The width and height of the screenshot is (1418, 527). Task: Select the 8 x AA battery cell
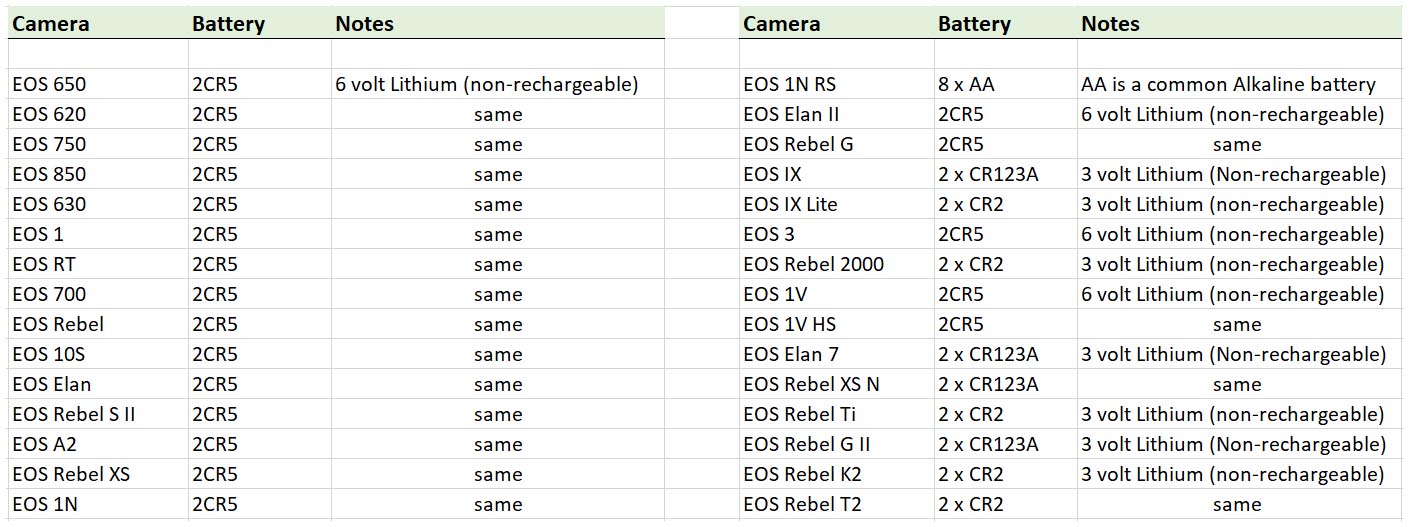coord(966,85)
